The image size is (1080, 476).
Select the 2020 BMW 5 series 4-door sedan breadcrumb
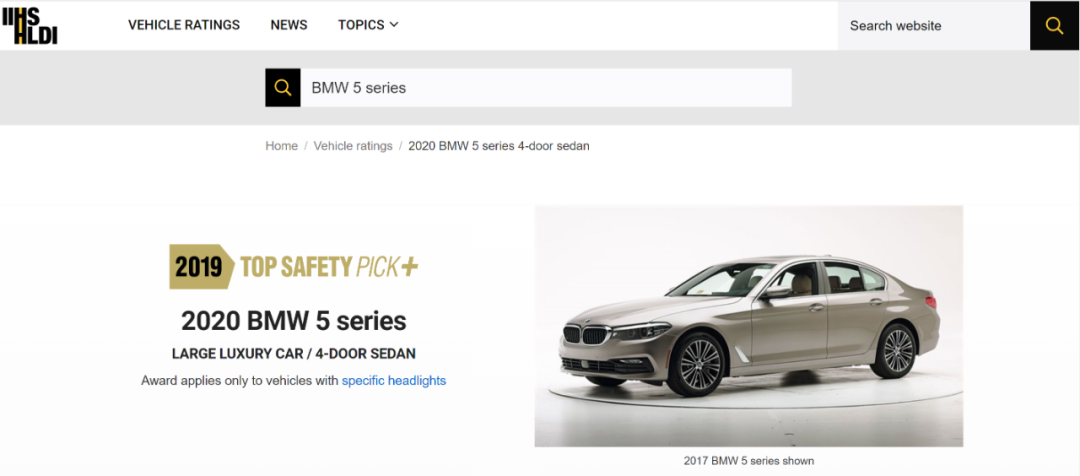(x=499, y=146)
